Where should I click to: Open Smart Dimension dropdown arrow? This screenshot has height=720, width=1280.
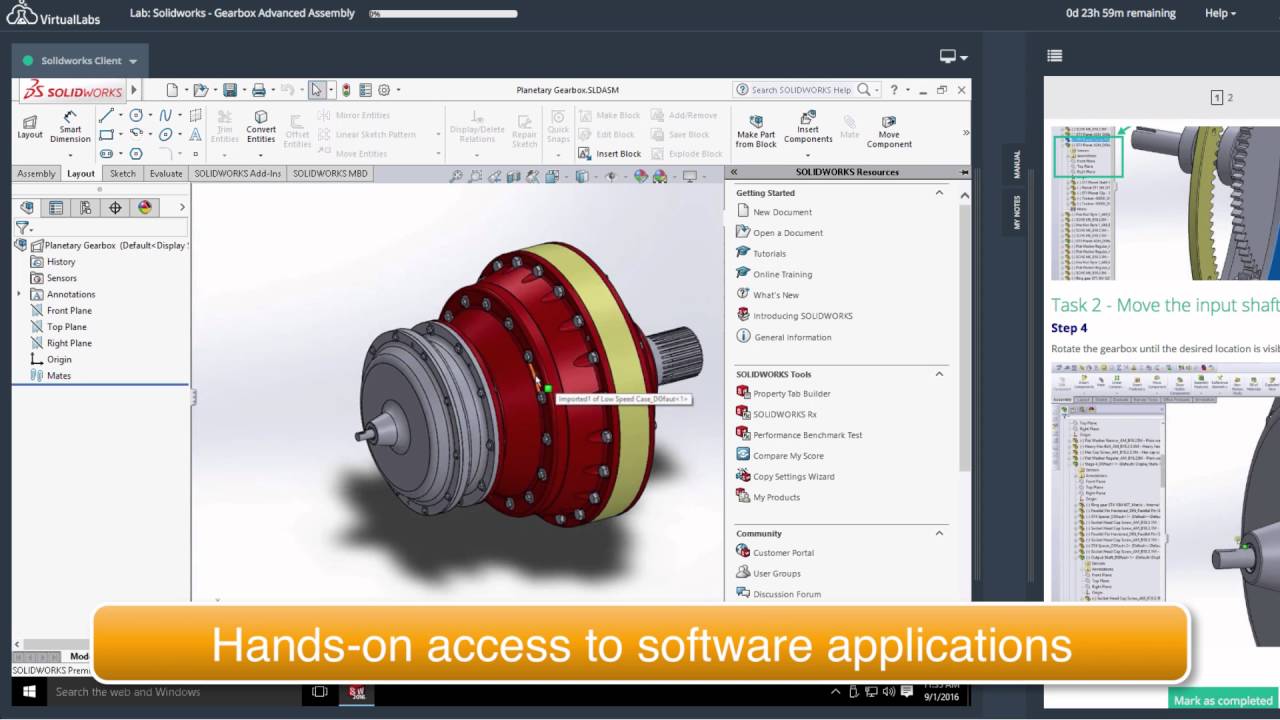[x=70, y=154]
